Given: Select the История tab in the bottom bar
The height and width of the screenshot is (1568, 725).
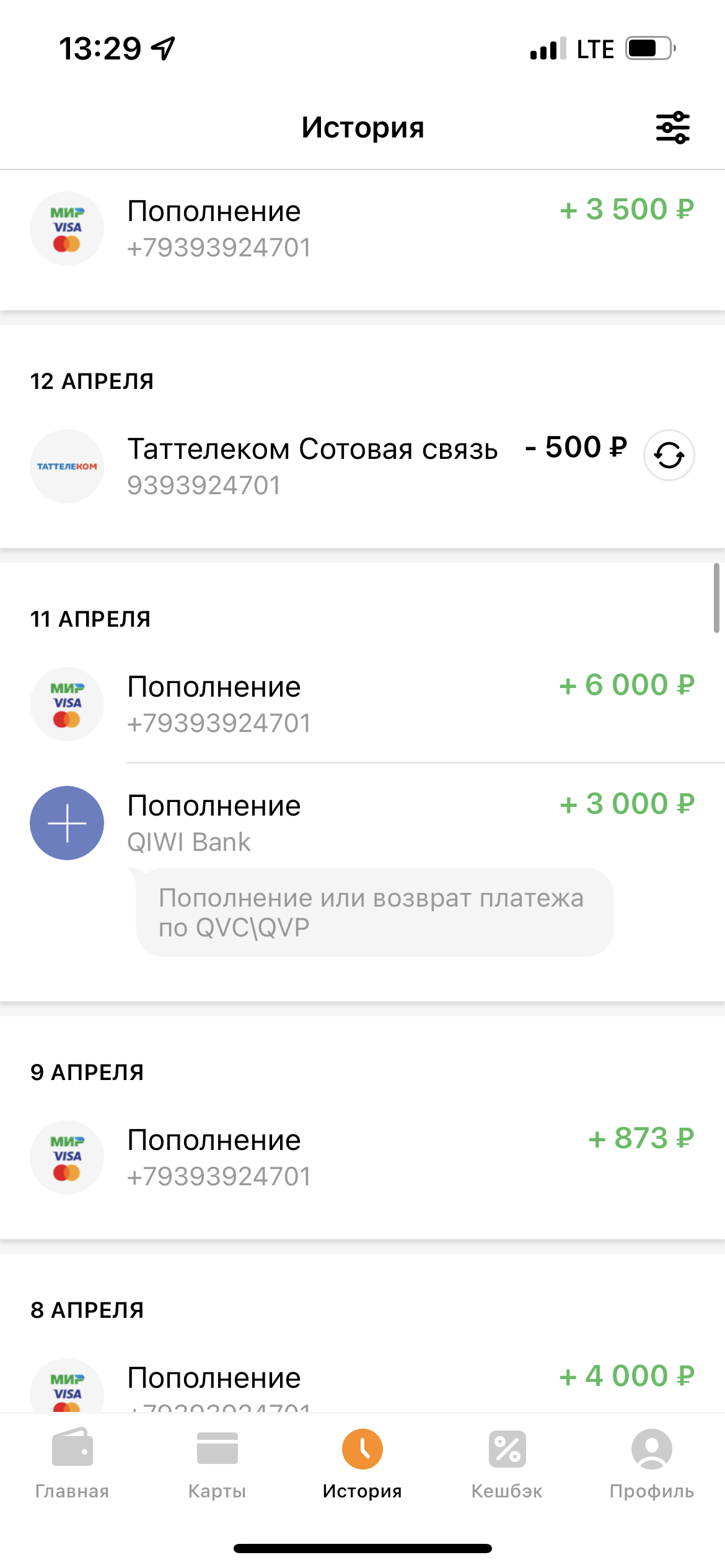Looking at the screenshot, I should point(362,1464).
